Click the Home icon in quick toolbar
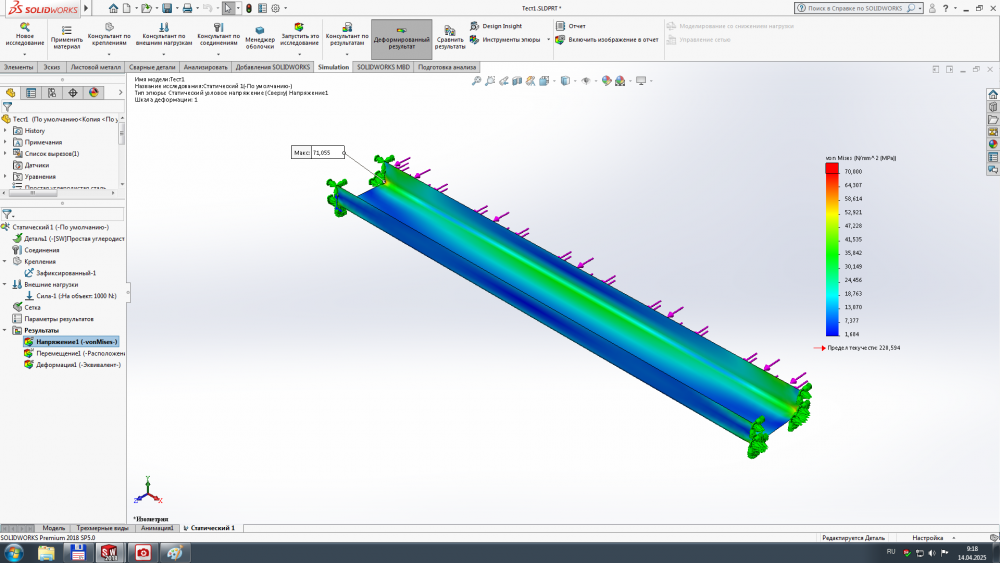Image resolution: width=1000 pixels, height=563 pixels. 113,8
